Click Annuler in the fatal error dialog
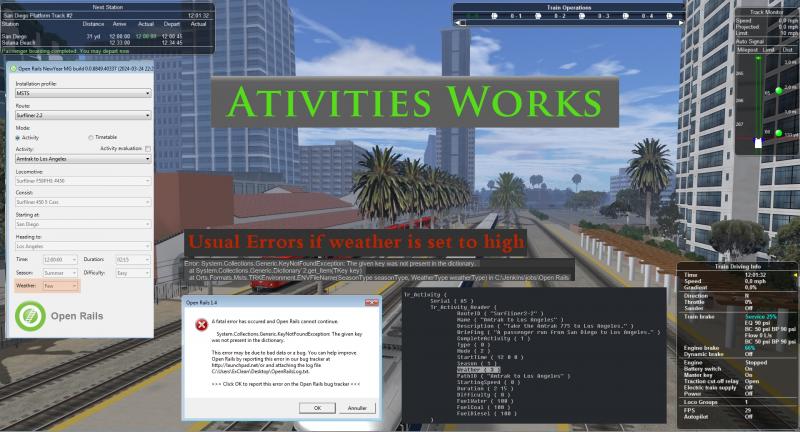This screenshot has height=432, width=800. coord(357,408)
